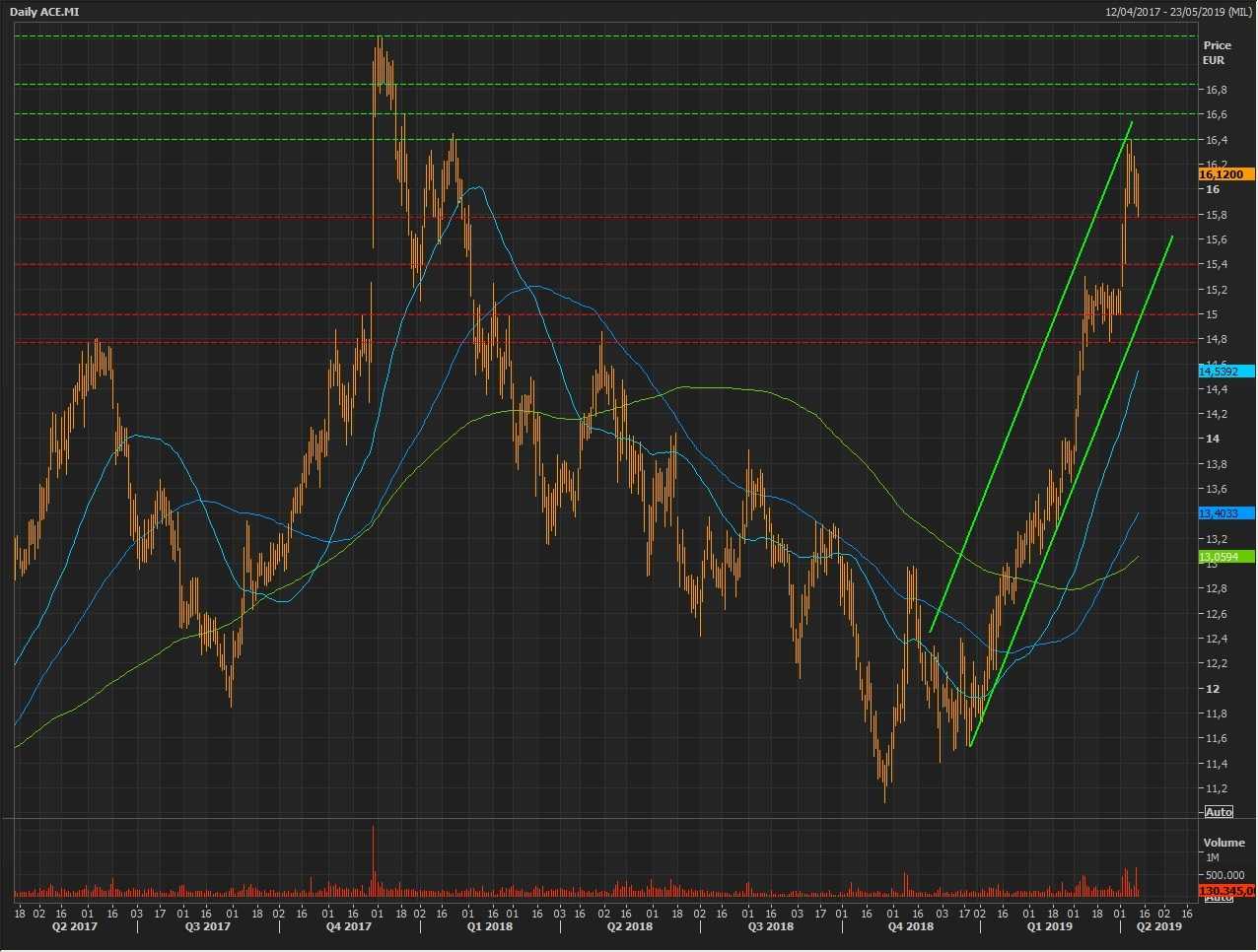
Task: Open the date range label 12/04/2017 - 23/05/2019
Action: point(1178,11)
